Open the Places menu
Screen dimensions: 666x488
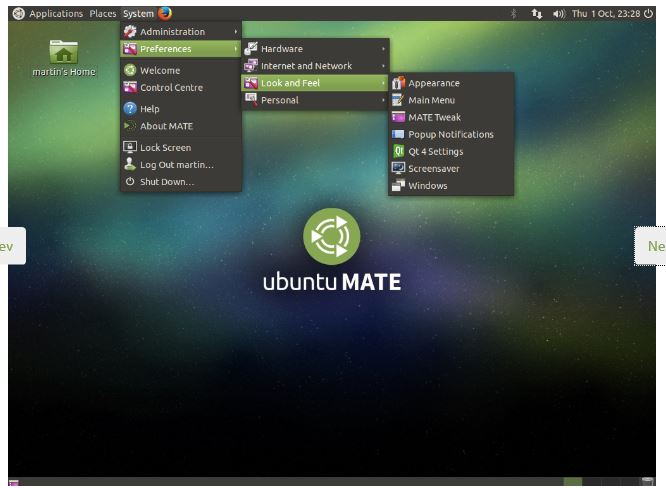coord(103,14)
